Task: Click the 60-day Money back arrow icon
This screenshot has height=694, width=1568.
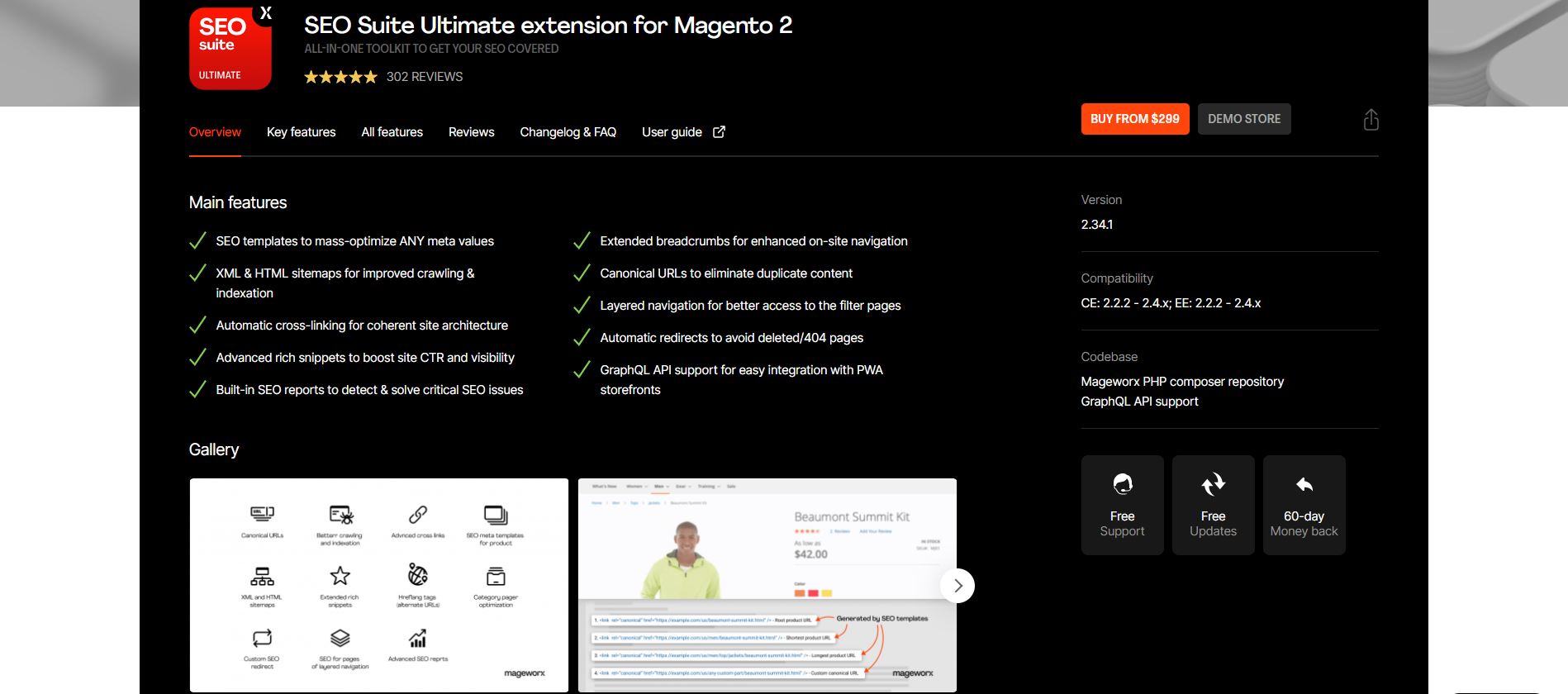Action: 1304,484
